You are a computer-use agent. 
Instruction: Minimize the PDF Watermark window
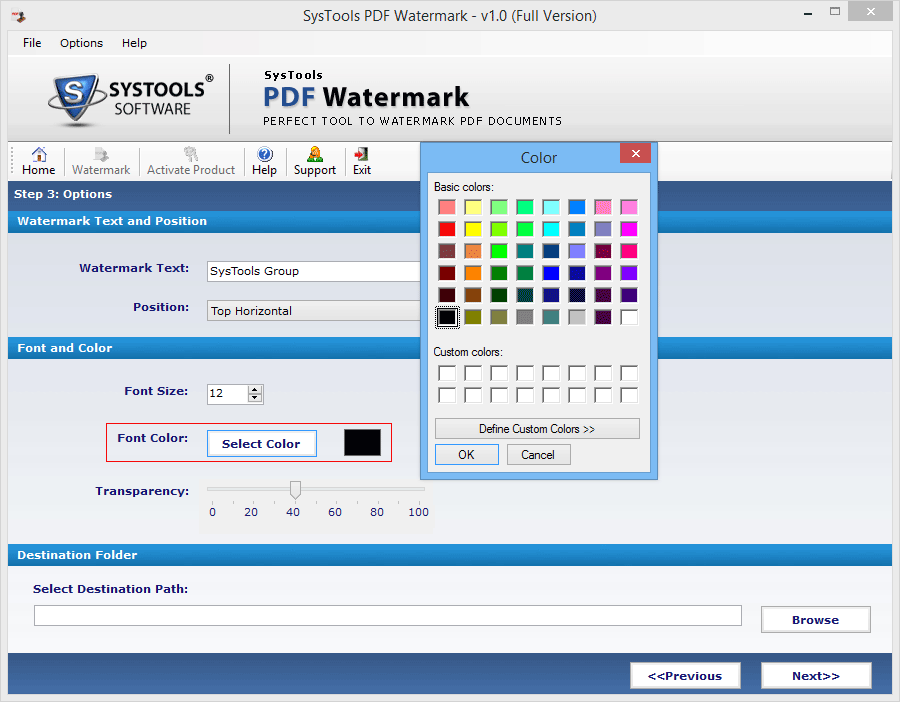click(x=808, y=13)
